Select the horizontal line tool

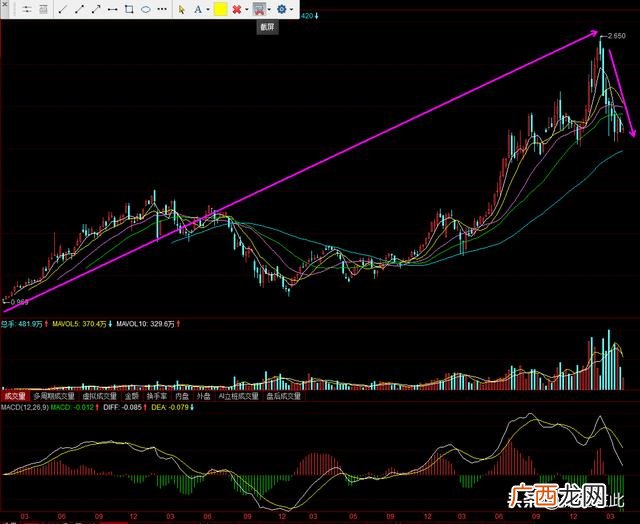point(112,9)
